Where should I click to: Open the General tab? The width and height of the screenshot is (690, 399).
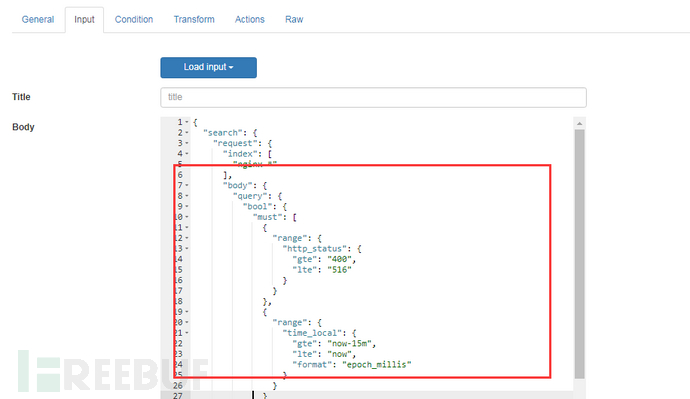pyautogui.click(x=38, y=19)
